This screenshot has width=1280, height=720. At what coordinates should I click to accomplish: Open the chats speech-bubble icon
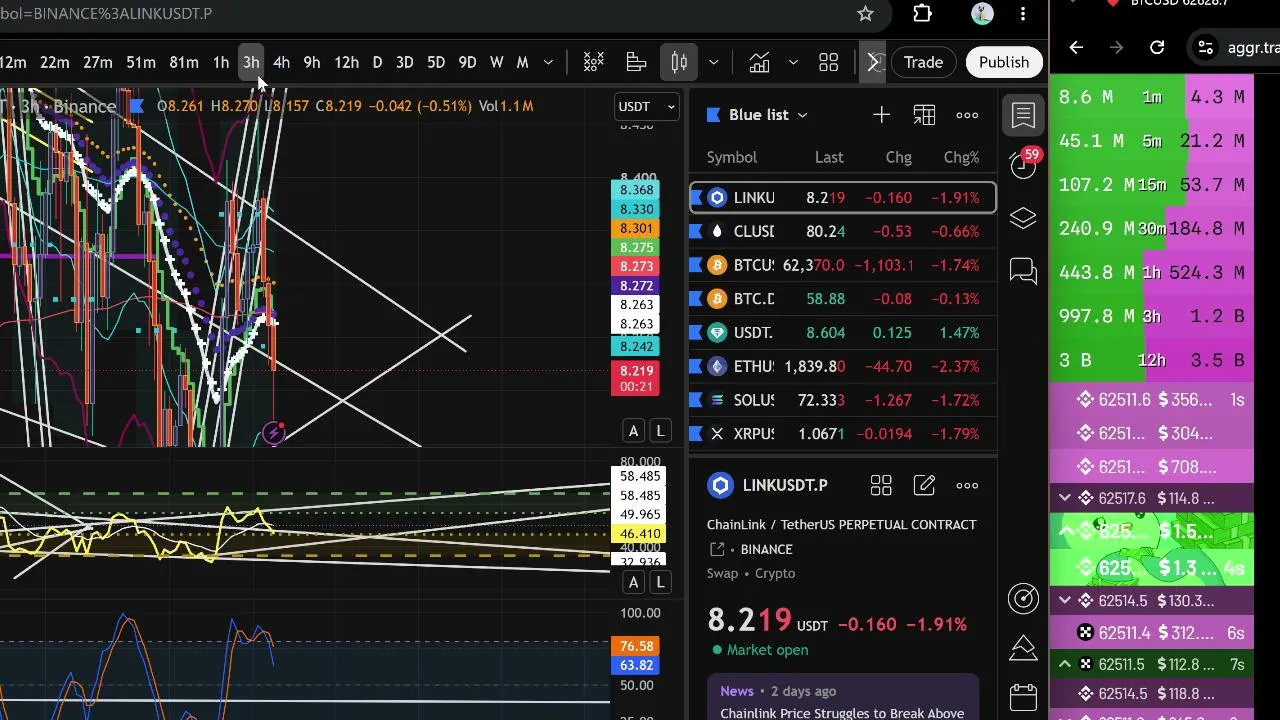tap(1023, 271)
